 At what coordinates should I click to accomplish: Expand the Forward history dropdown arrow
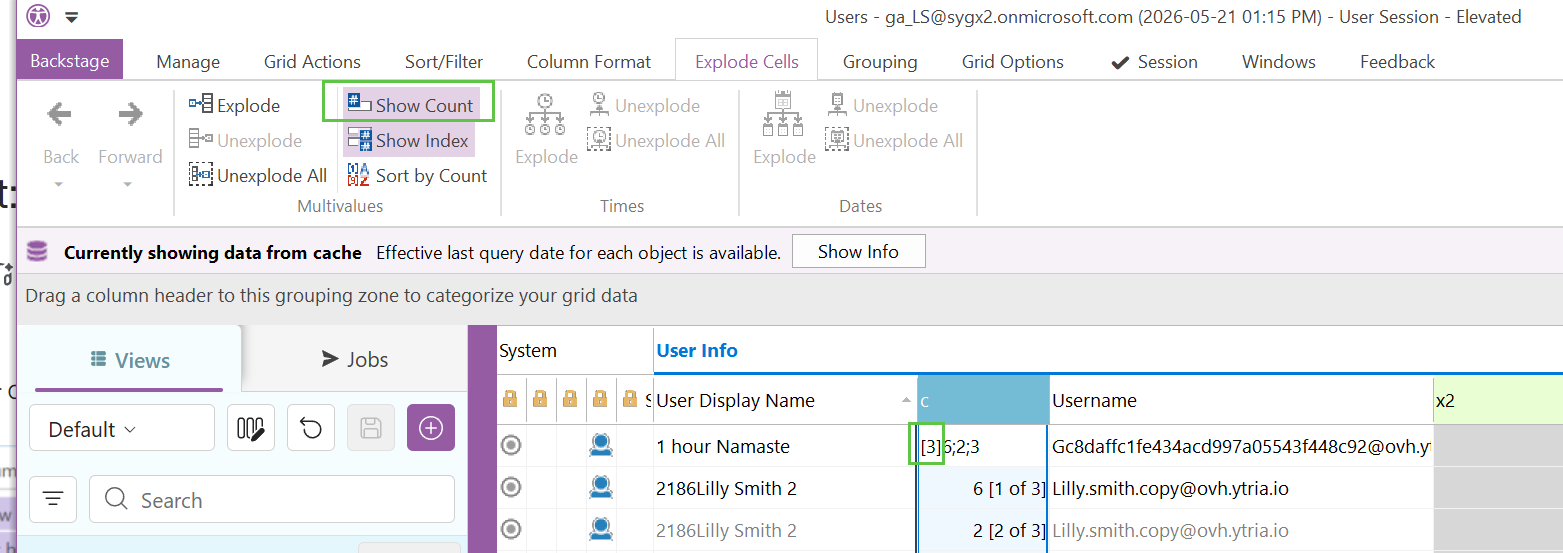coord(128,184)
